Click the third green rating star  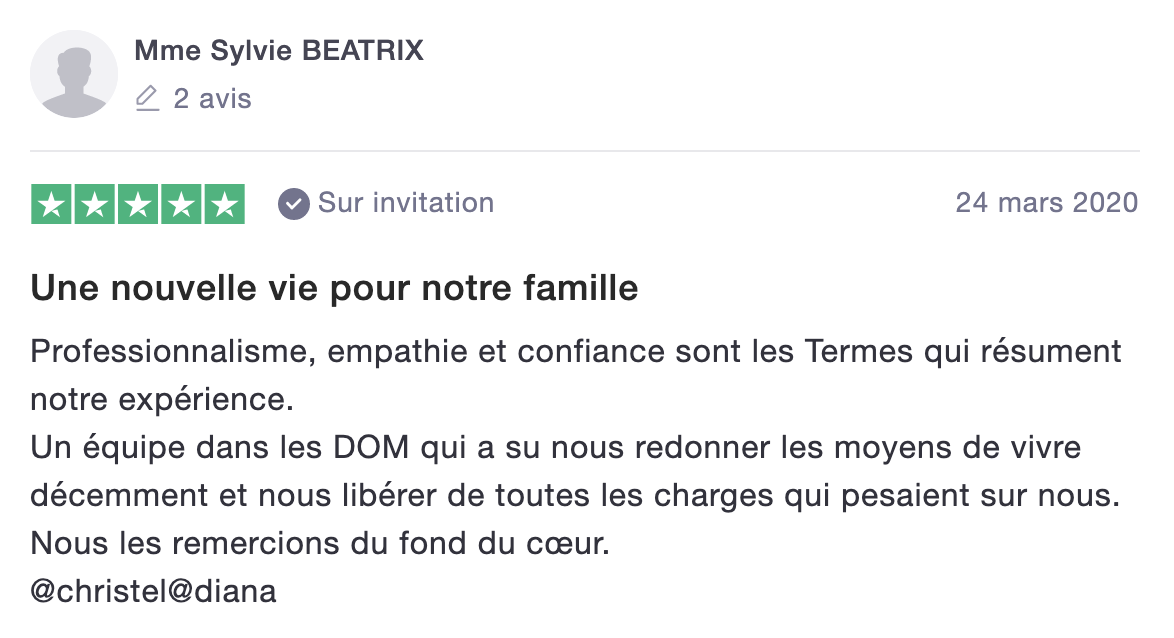tap(138, 204)
